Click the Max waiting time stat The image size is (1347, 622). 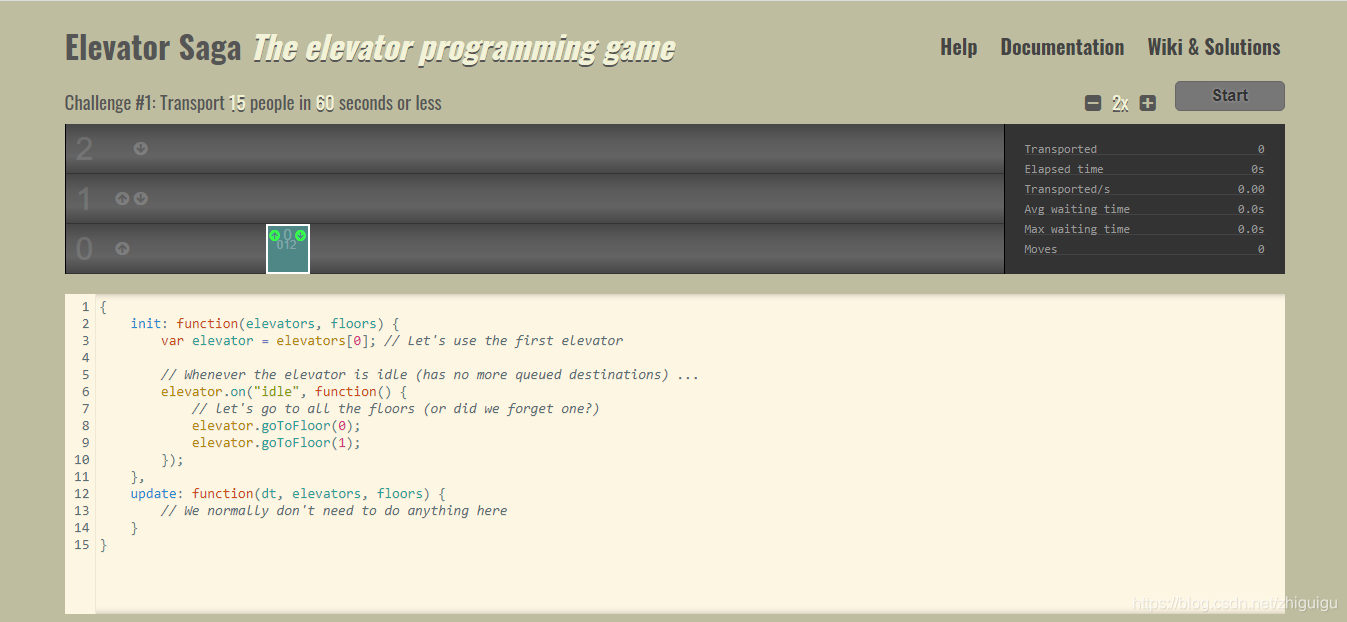click(x=1144, y=229)
